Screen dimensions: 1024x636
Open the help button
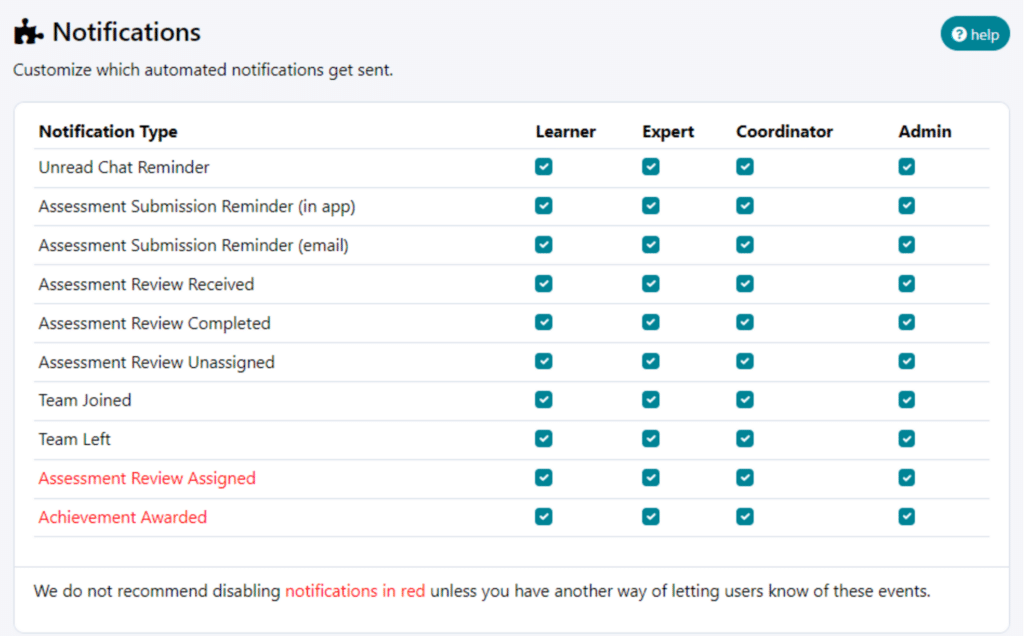pyautogui.click(x=975, y=34)
